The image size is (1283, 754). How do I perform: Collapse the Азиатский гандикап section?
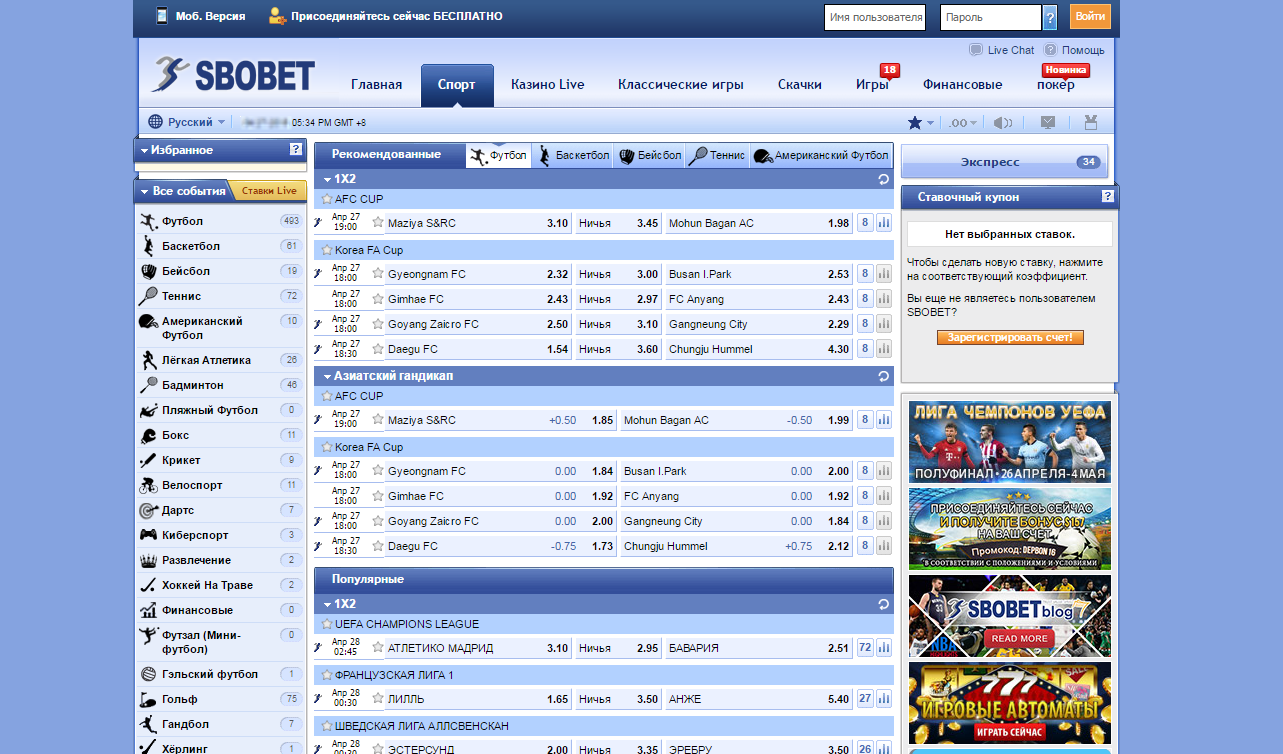pos(325,376)
